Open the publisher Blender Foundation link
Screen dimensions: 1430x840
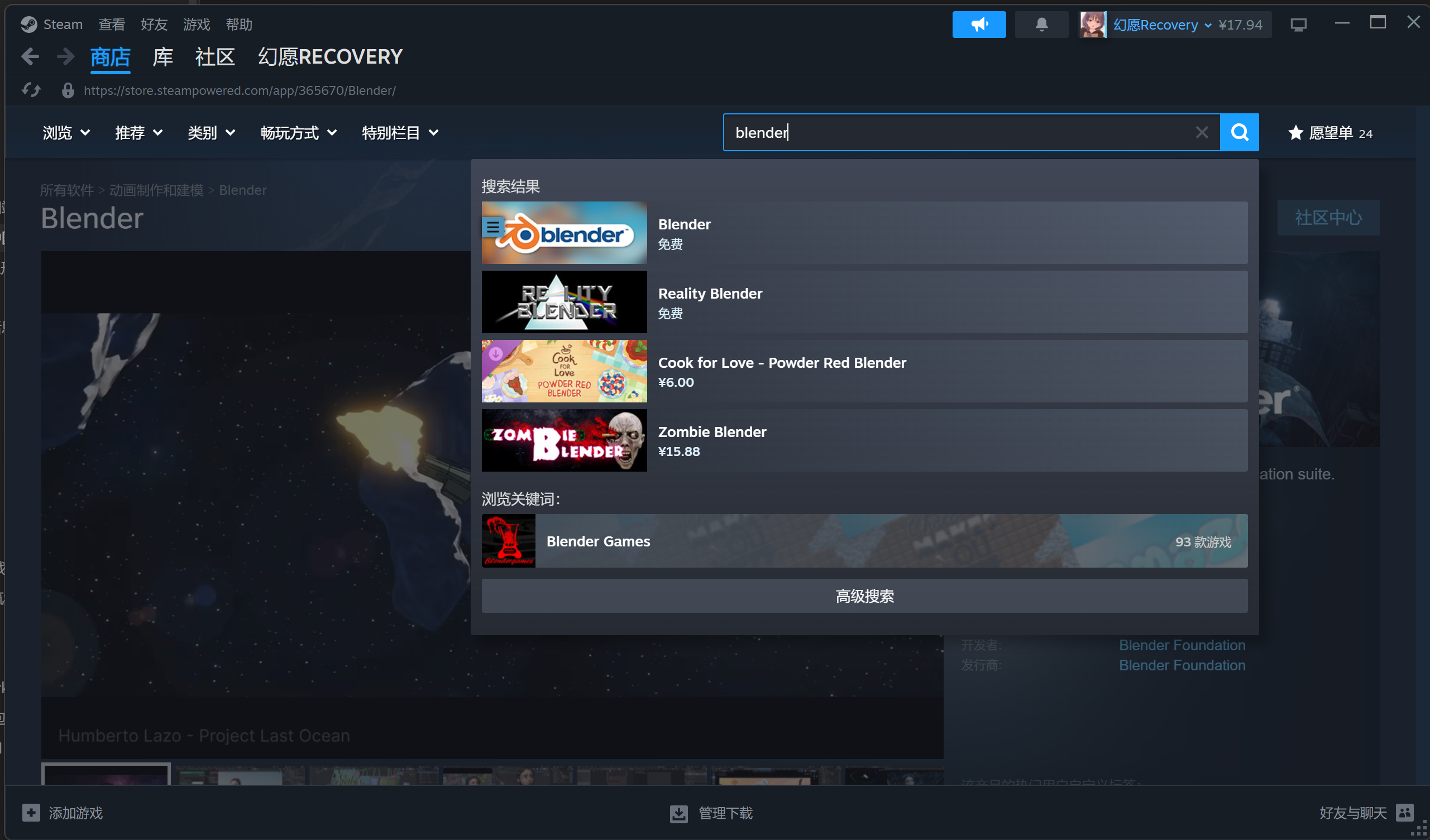pos(1182,665)
